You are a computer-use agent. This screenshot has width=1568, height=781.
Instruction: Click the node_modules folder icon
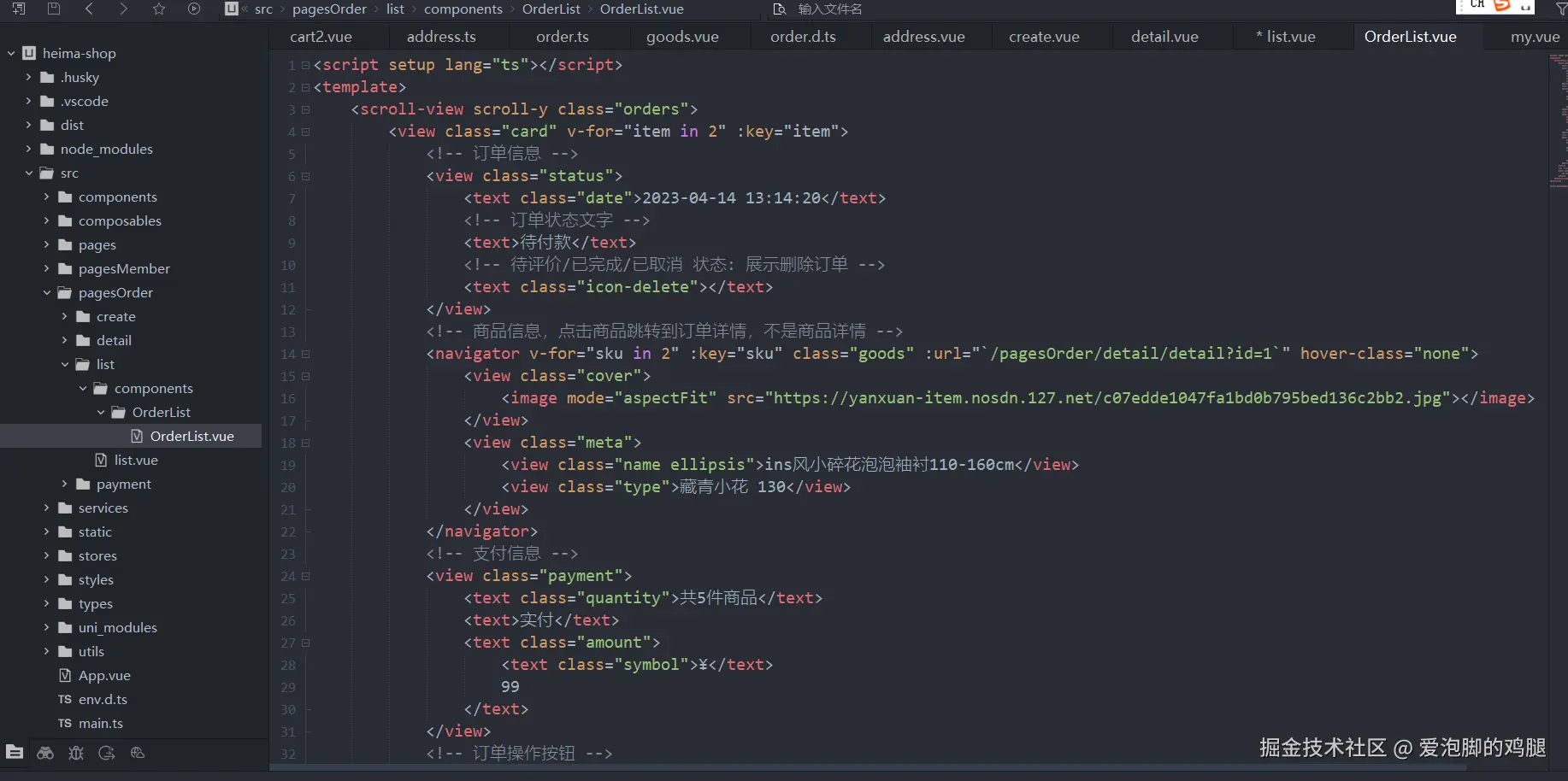47,149
